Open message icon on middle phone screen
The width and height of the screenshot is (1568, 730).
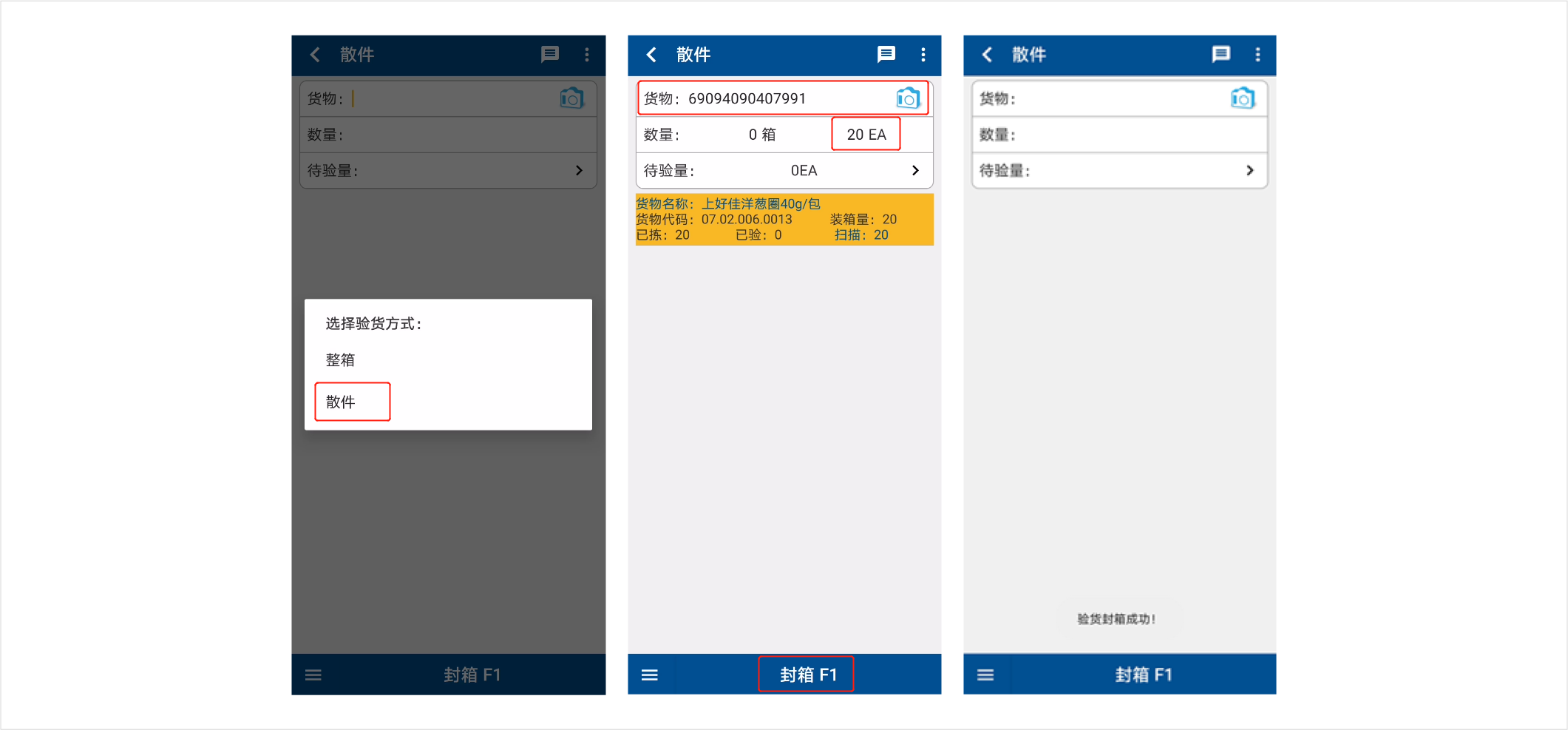click(886, 54)
